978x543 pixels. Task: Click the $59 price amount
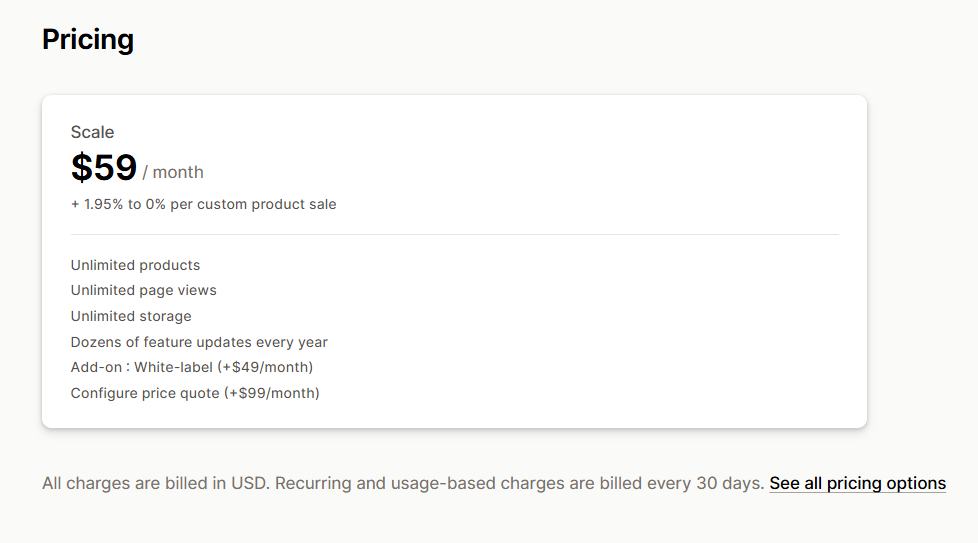click(103, 168)
